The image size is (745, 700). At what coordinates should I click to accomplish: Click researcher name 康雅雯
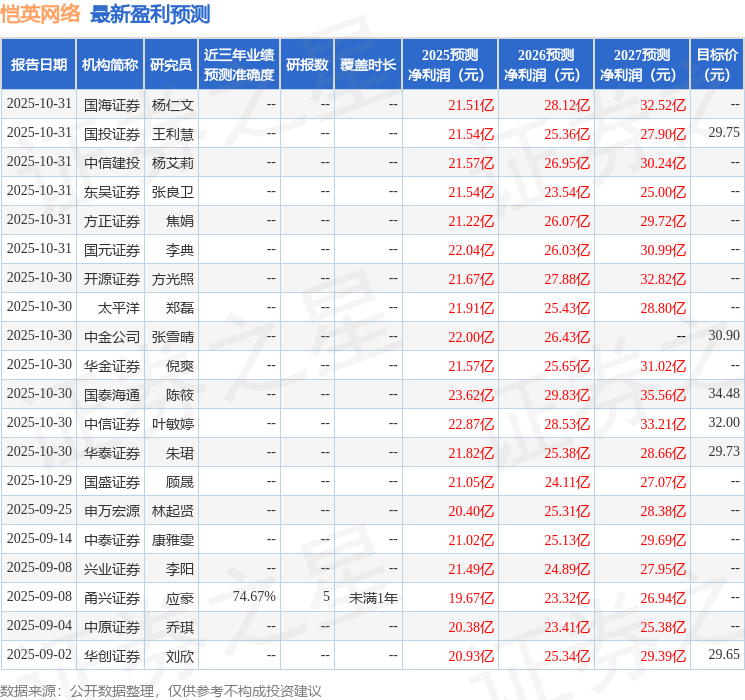(173, 540)
